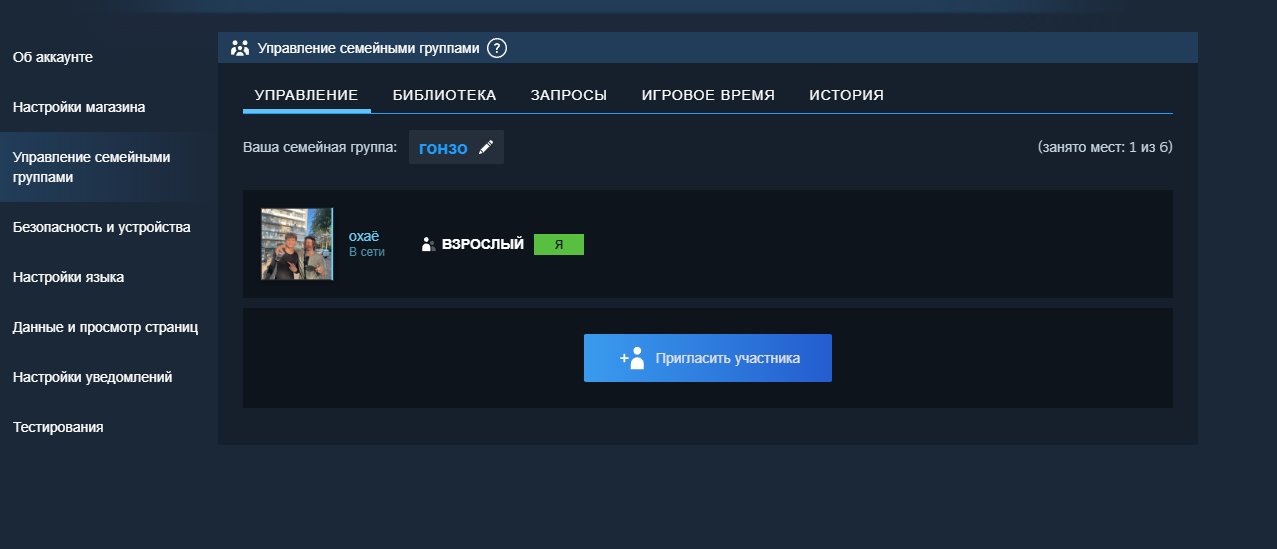Open Настройки уведомлений in sidebar
The width and height of the screenshot is (1277, 549).
click(92, 377)
